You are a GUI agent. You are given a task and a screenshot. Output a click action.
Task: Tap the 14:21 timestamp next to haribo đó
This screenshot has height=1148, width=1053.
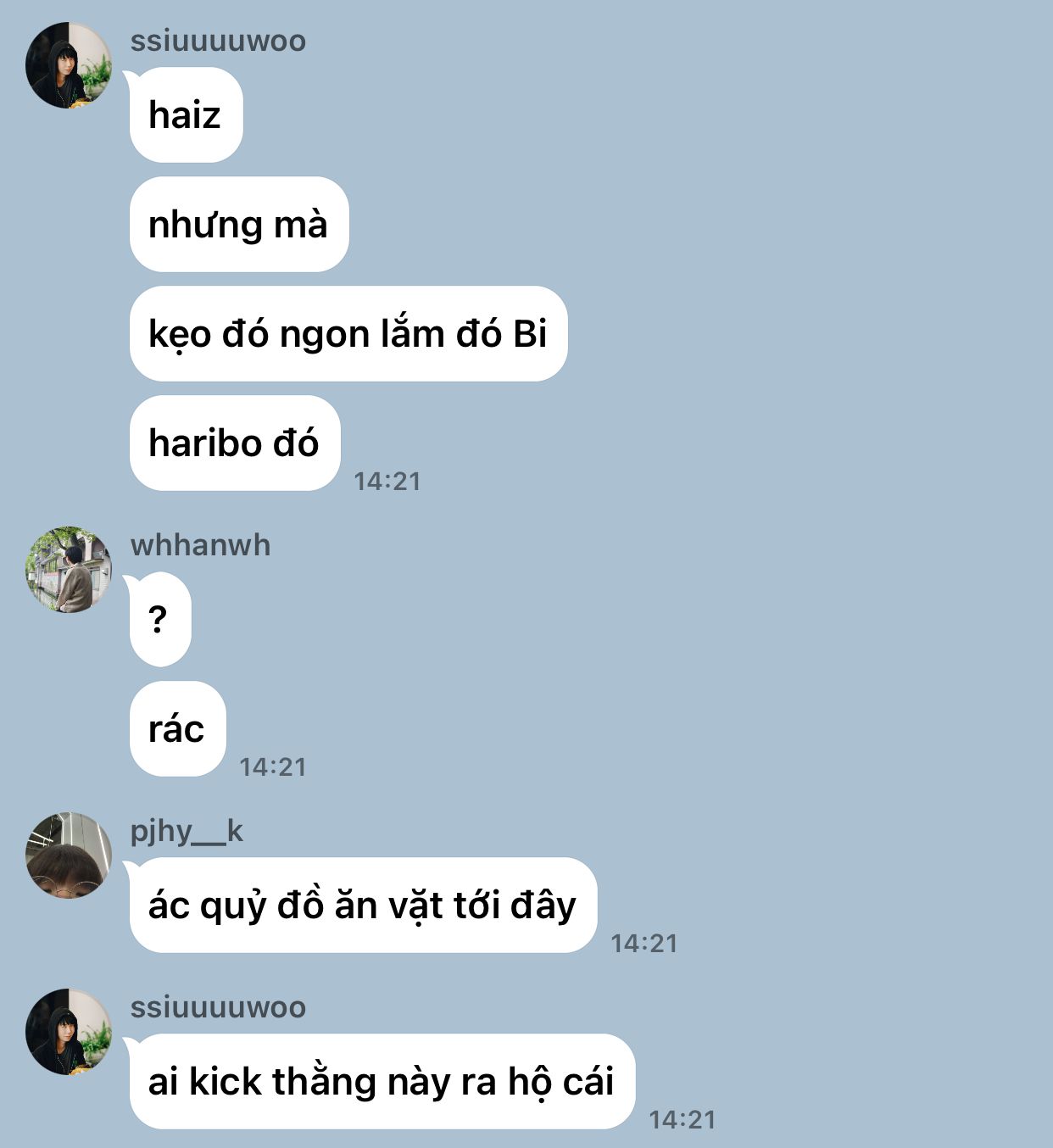coord(387,481)
